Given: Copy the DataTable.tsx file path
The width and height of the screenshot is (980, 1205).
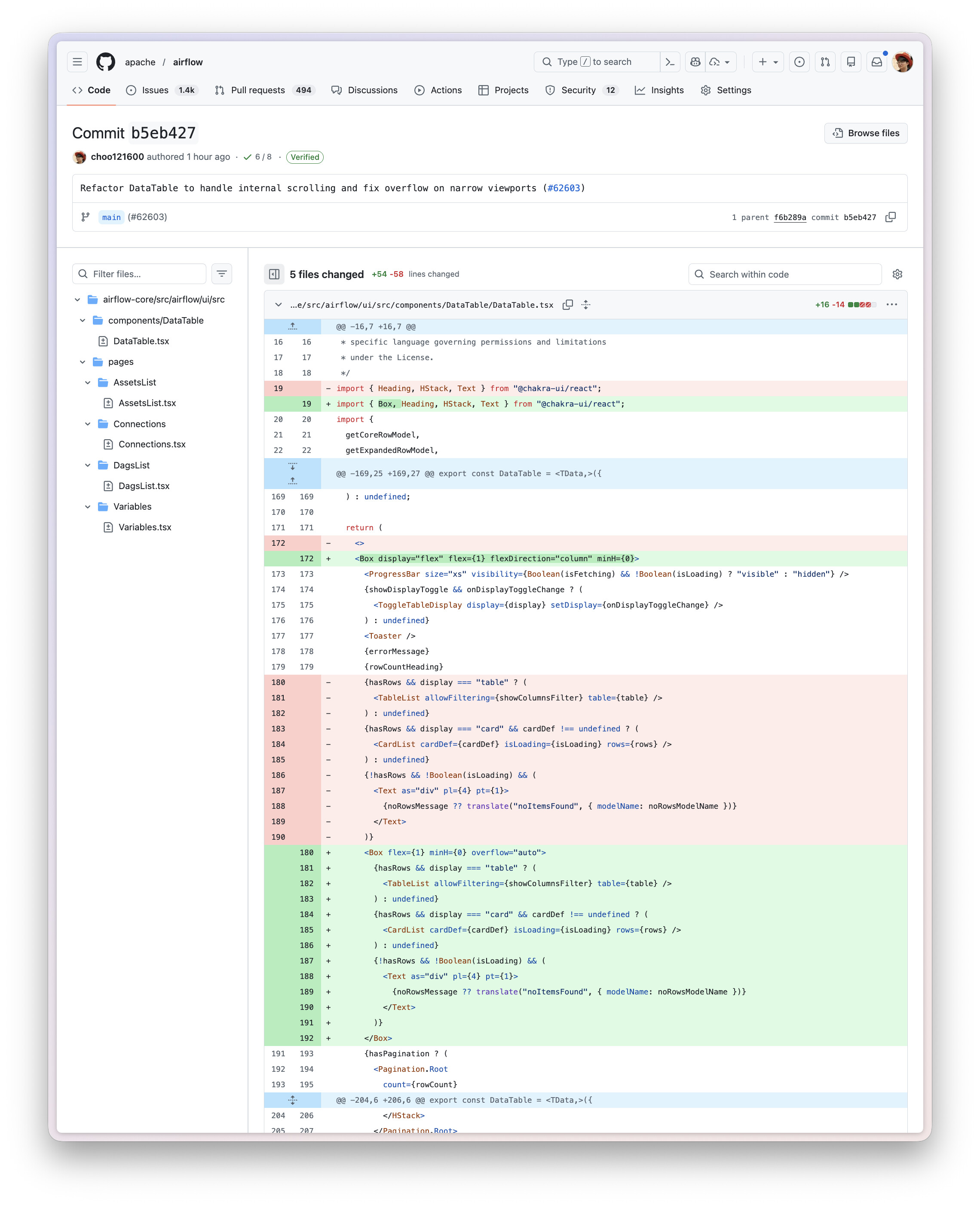Looking at the screenshot, I should (x=567, y=305).
